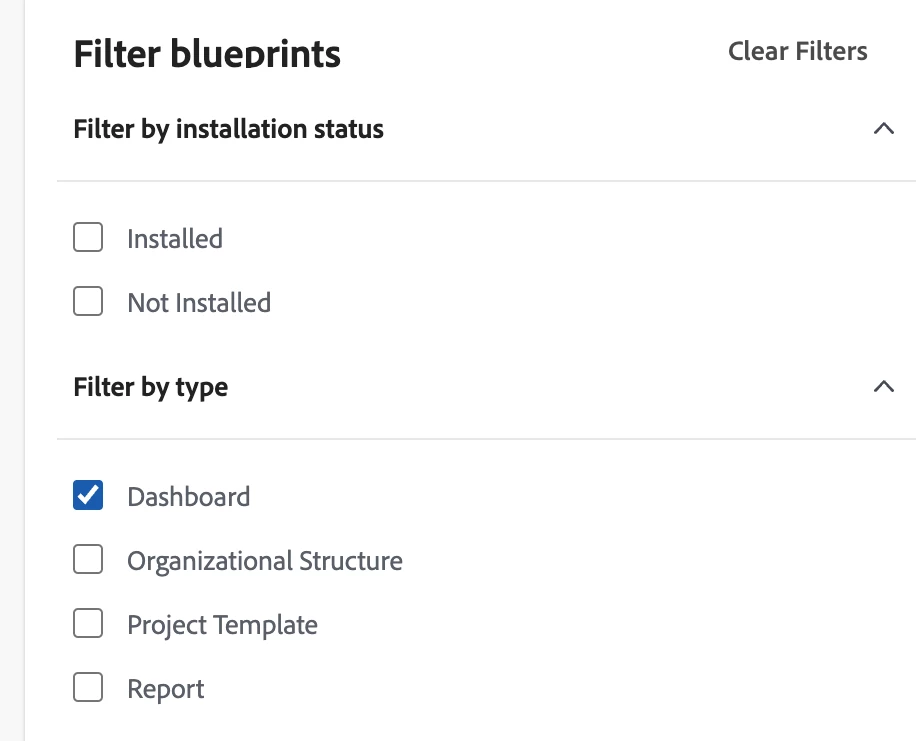Select the Project Template checkbox

click(x=88, y=624)
